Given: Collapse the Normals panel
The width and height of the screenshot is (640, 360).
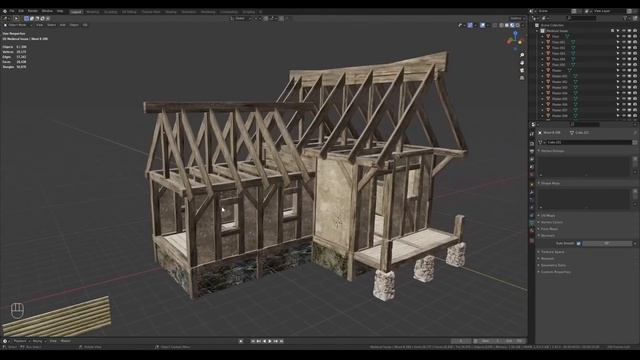Looking at the screenshot, I should (x=547, y=236).
